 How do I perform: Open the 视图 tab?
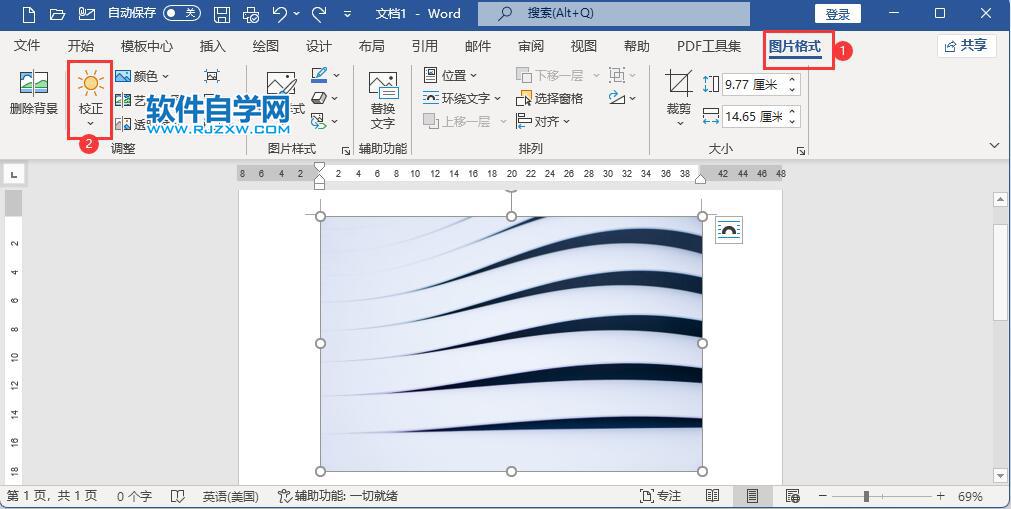[x=584, y=46]
